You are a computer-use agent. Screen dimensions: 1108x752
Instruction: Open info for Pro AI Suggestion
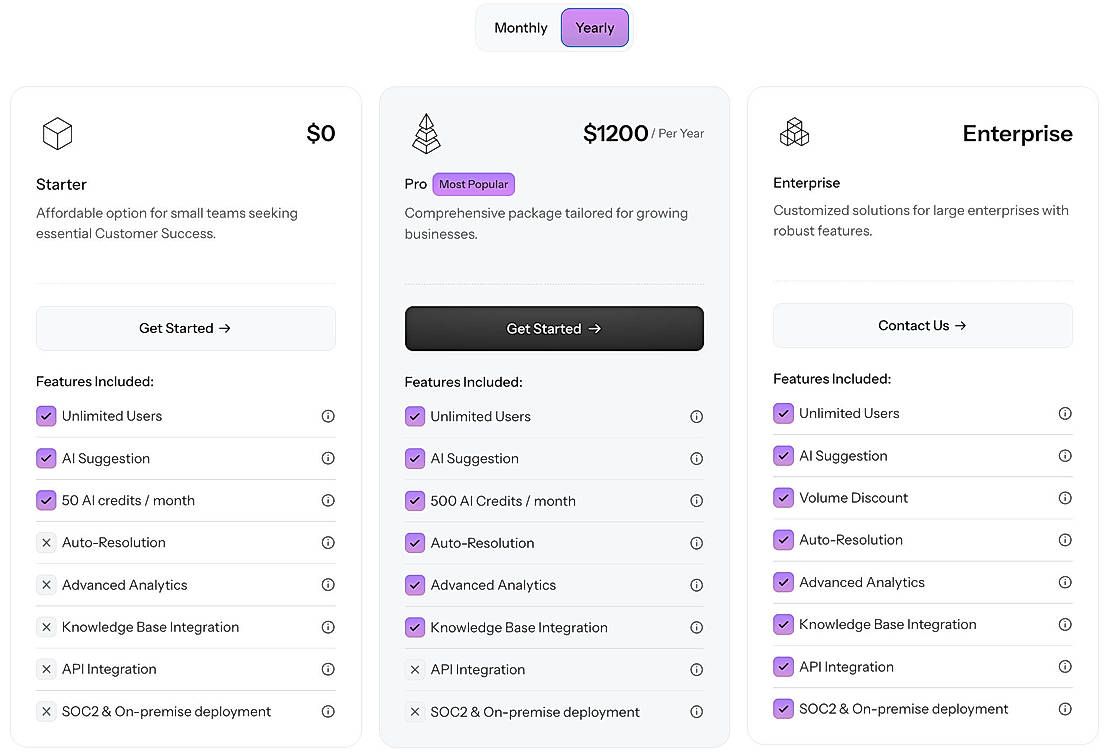point(697,459)
